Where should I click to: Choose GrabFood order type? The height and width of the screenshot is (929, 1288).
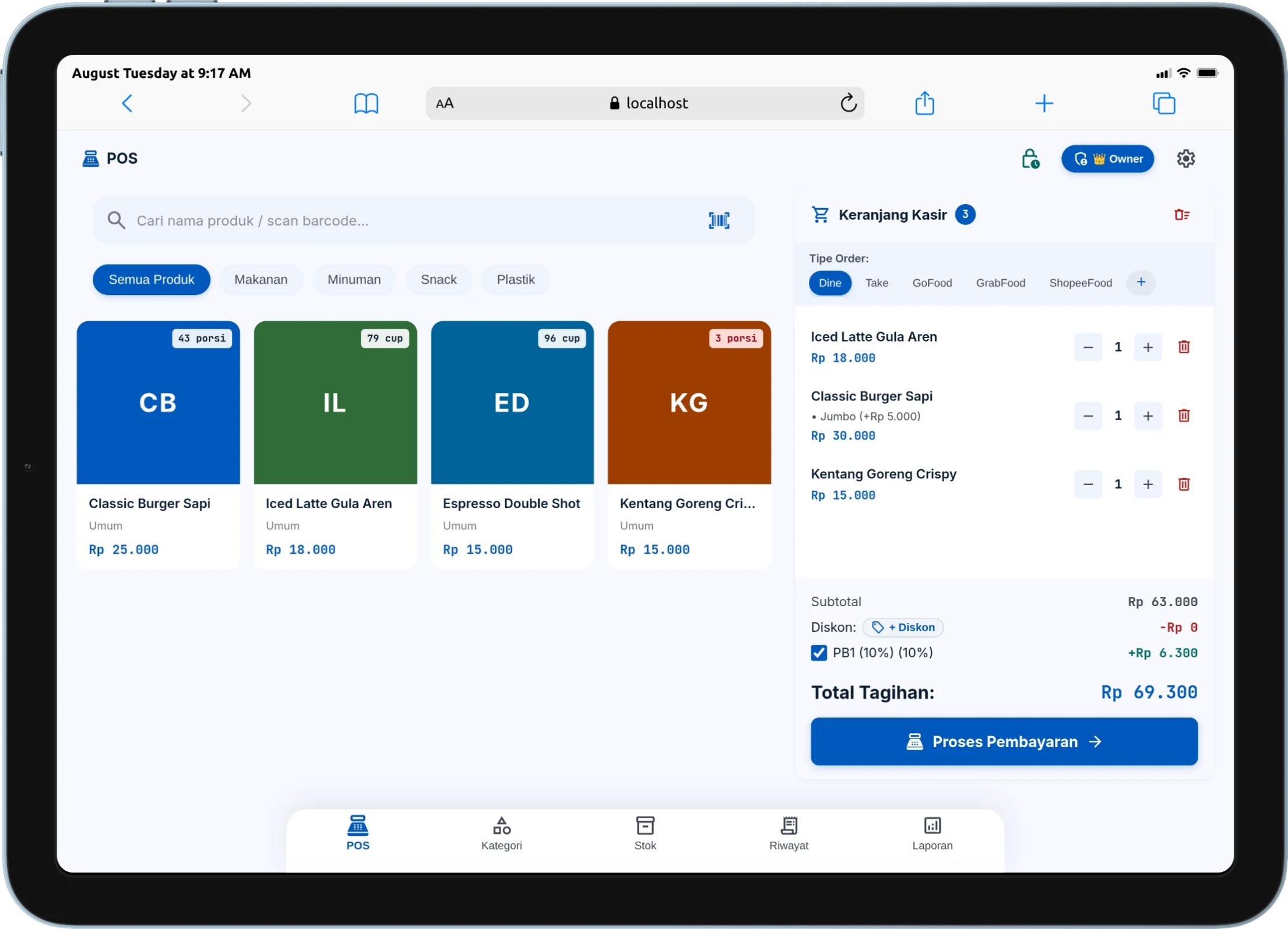(x=1000, y=283)
